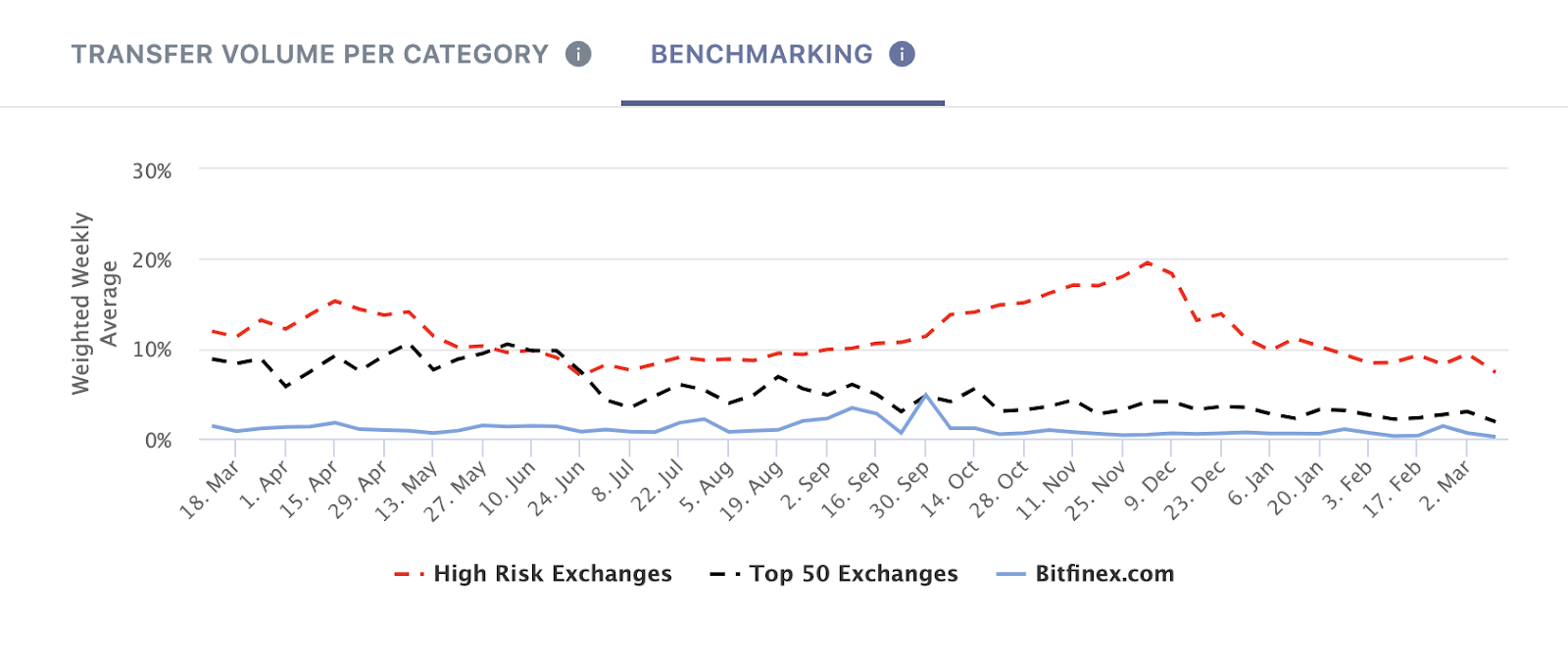Switch to Transfer Volume Per Category tab

[310, 54]
